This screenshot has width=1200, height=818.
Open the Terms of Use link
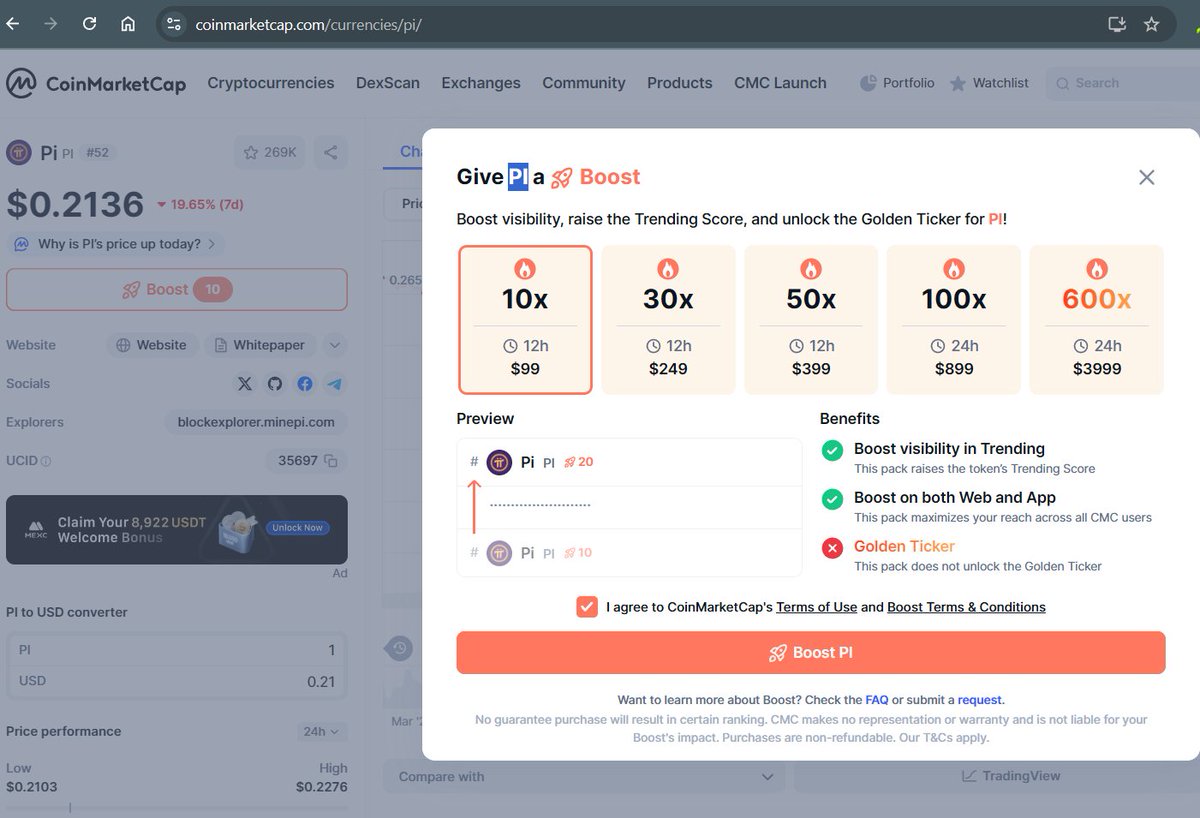pyautogui.click(x=816, y=607)
